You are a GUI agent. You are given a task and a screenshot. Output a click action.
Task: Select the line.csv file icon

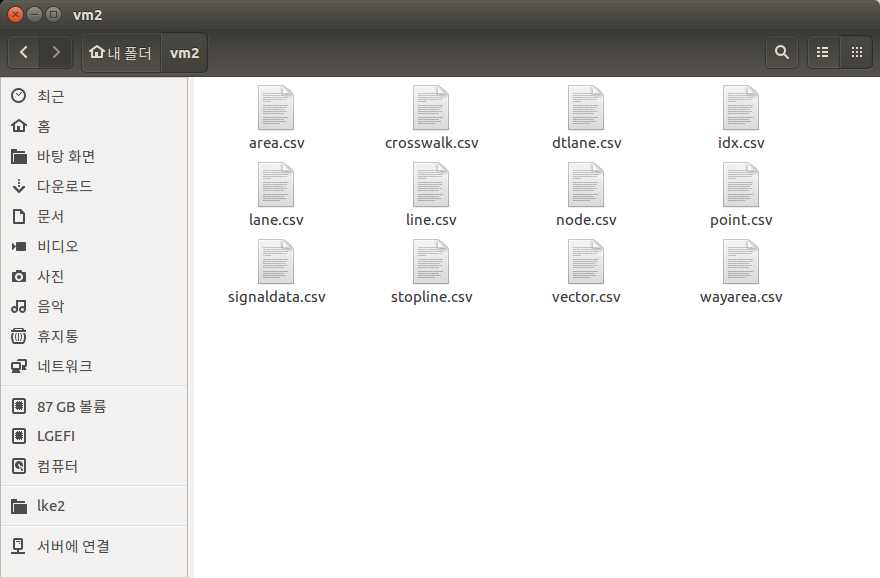pyautogui.click(x=430, y=185)
